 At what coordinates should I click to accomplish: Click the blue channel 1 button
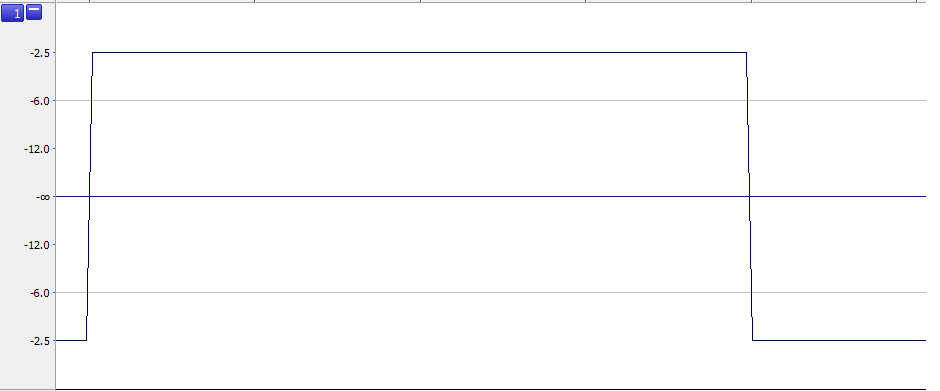pyautogui.click(x=13, y=13)
